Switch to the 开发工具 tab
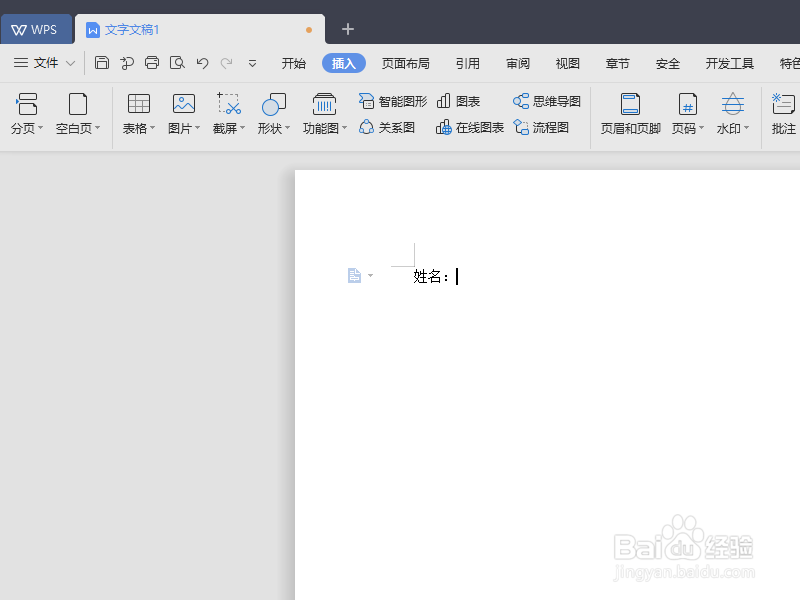Viewport: 800px width, 600px height. (730, 63)
